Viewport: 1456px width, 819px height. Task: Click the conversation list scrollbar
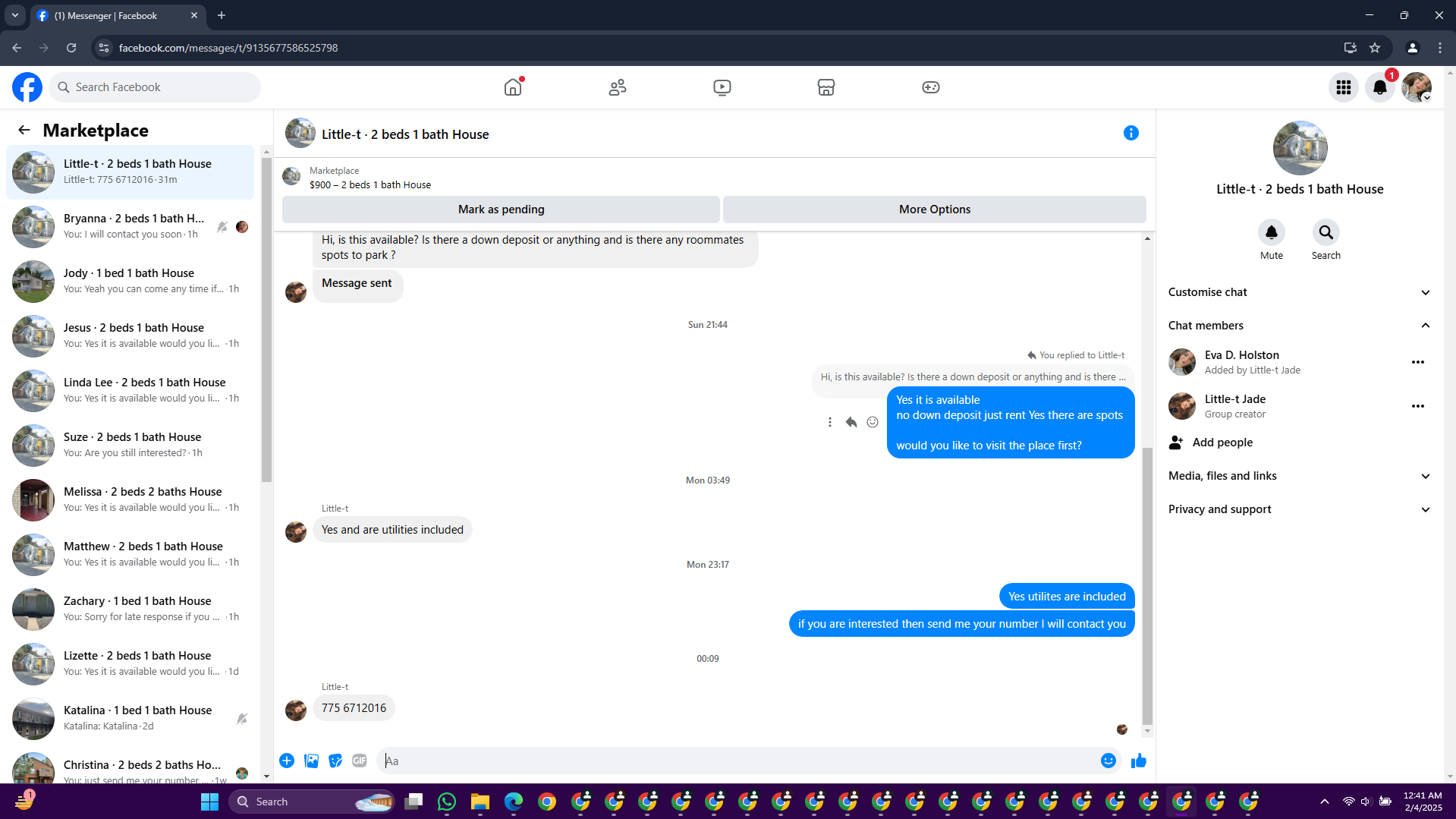[266, 320]
